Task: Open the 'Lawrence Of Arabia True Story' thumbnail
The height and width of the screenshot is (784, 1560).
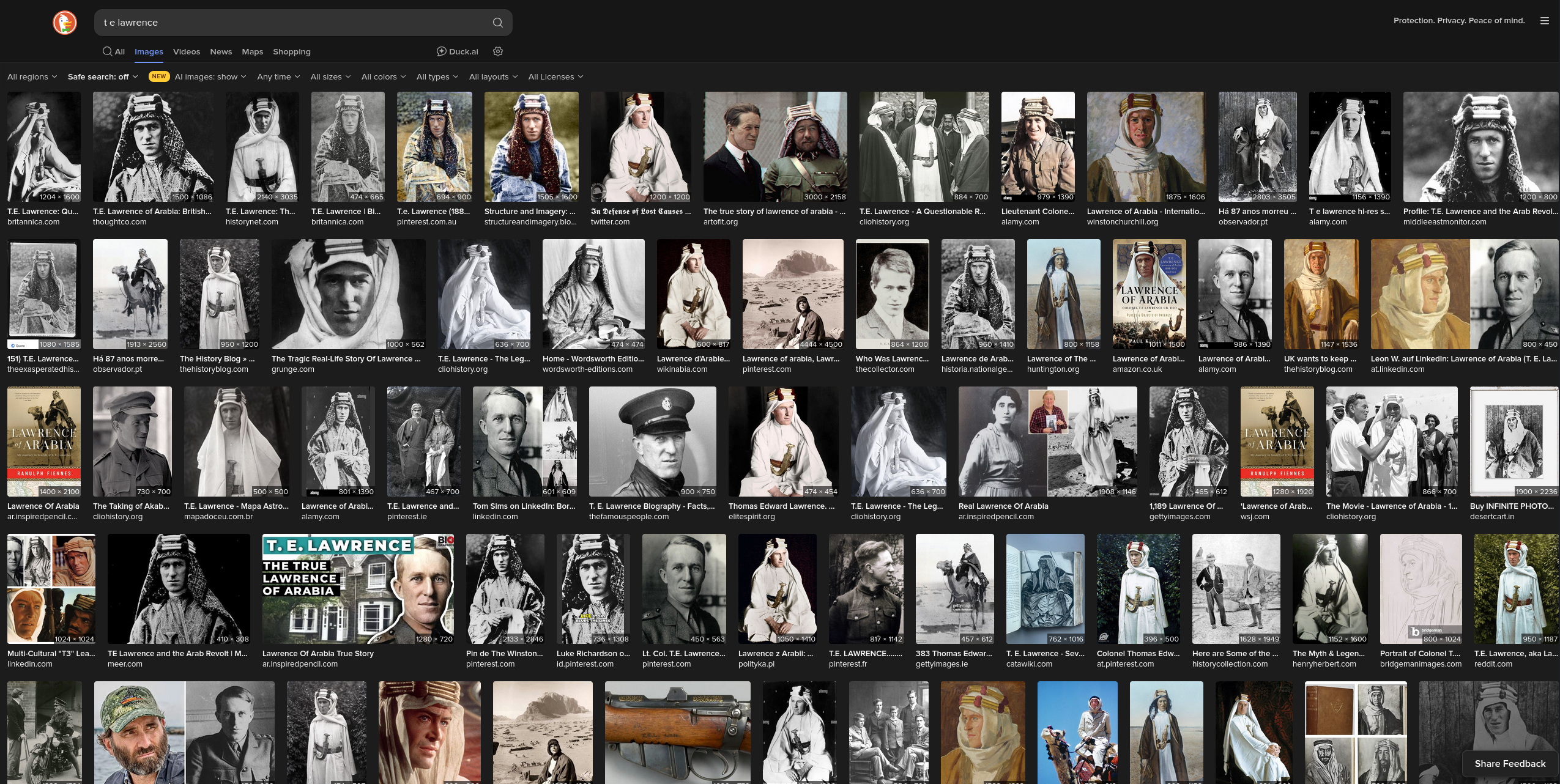Action: (x=358, y=588)
